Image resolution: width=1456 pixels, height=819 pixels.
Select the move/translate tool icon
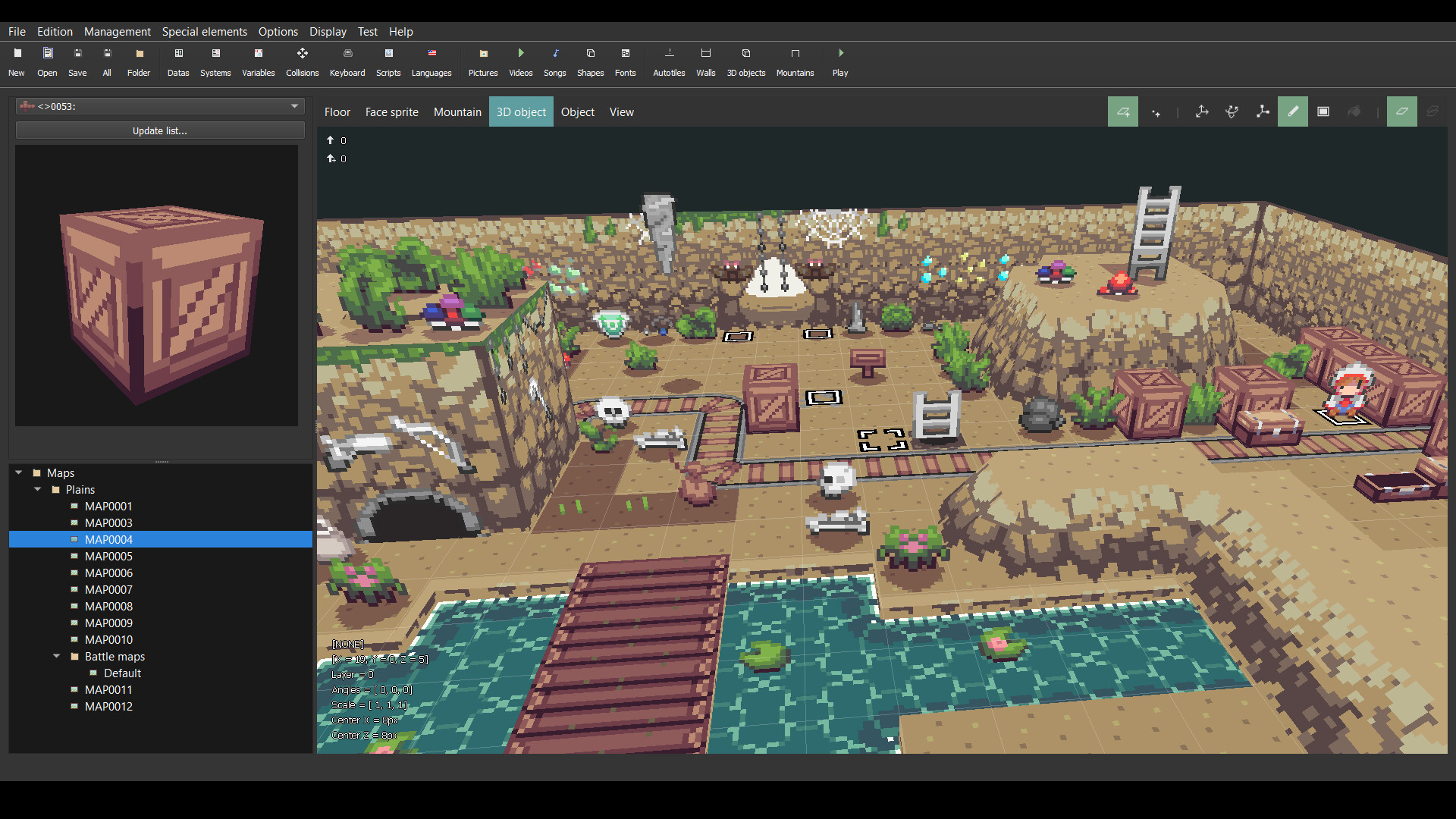[x=1201, y=111]
